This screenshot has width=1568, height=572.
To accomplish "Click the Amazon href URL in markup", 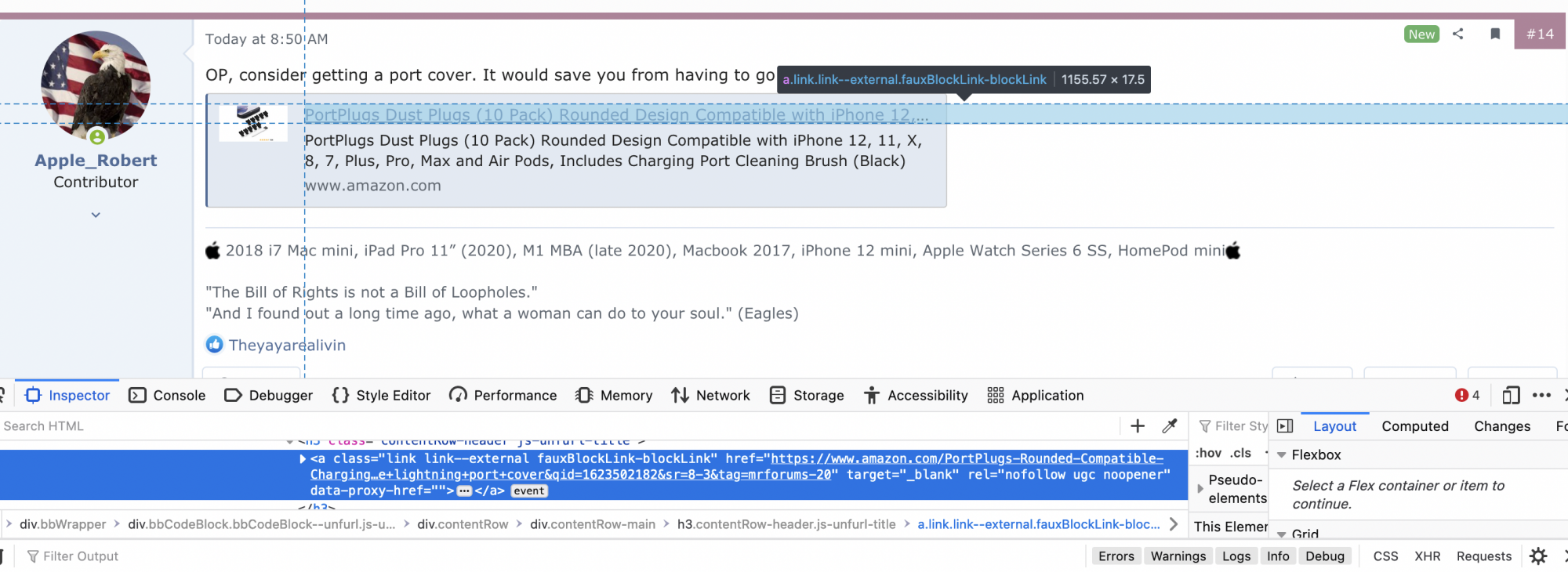I will [737, 467].
